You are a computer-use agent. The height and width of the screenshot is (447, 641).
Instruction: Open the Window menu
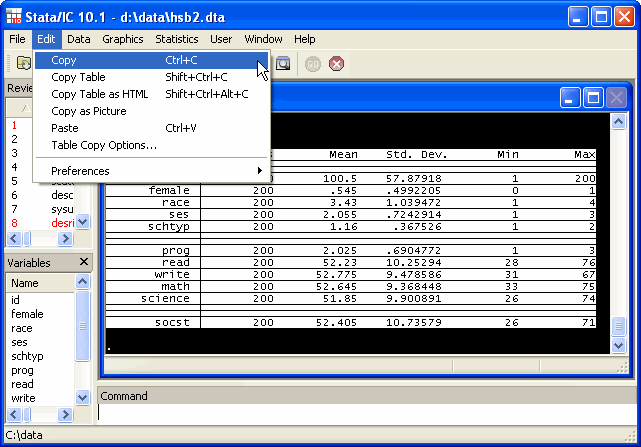pos(263,39)
